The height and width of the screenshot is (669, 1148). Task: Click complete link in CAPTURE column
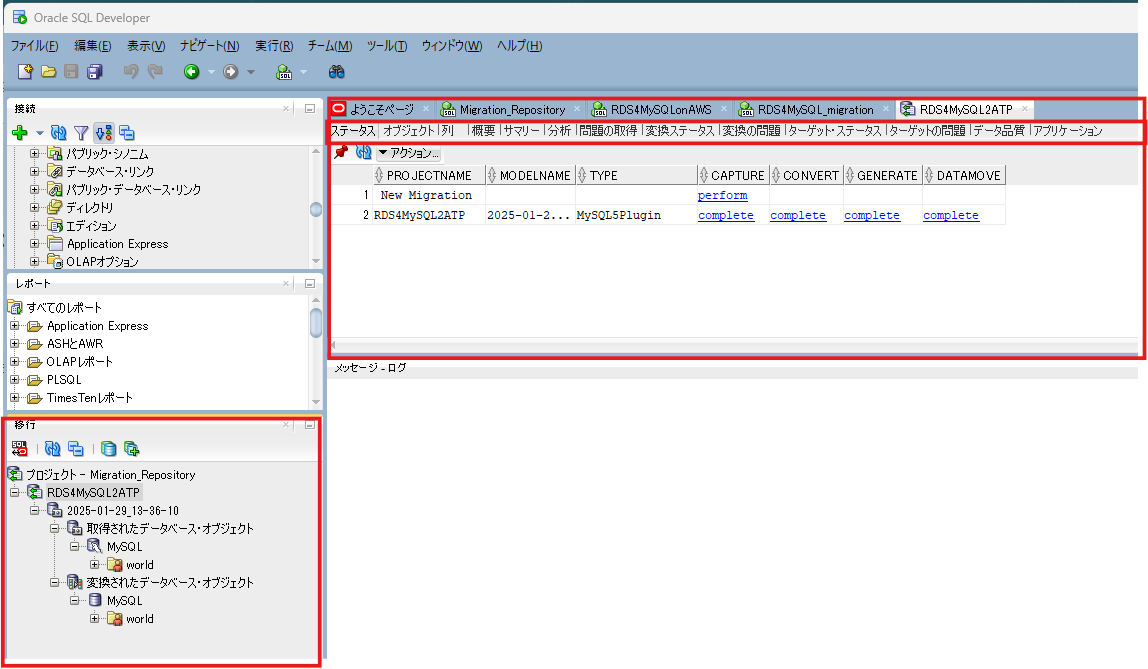tap(726, 215)
